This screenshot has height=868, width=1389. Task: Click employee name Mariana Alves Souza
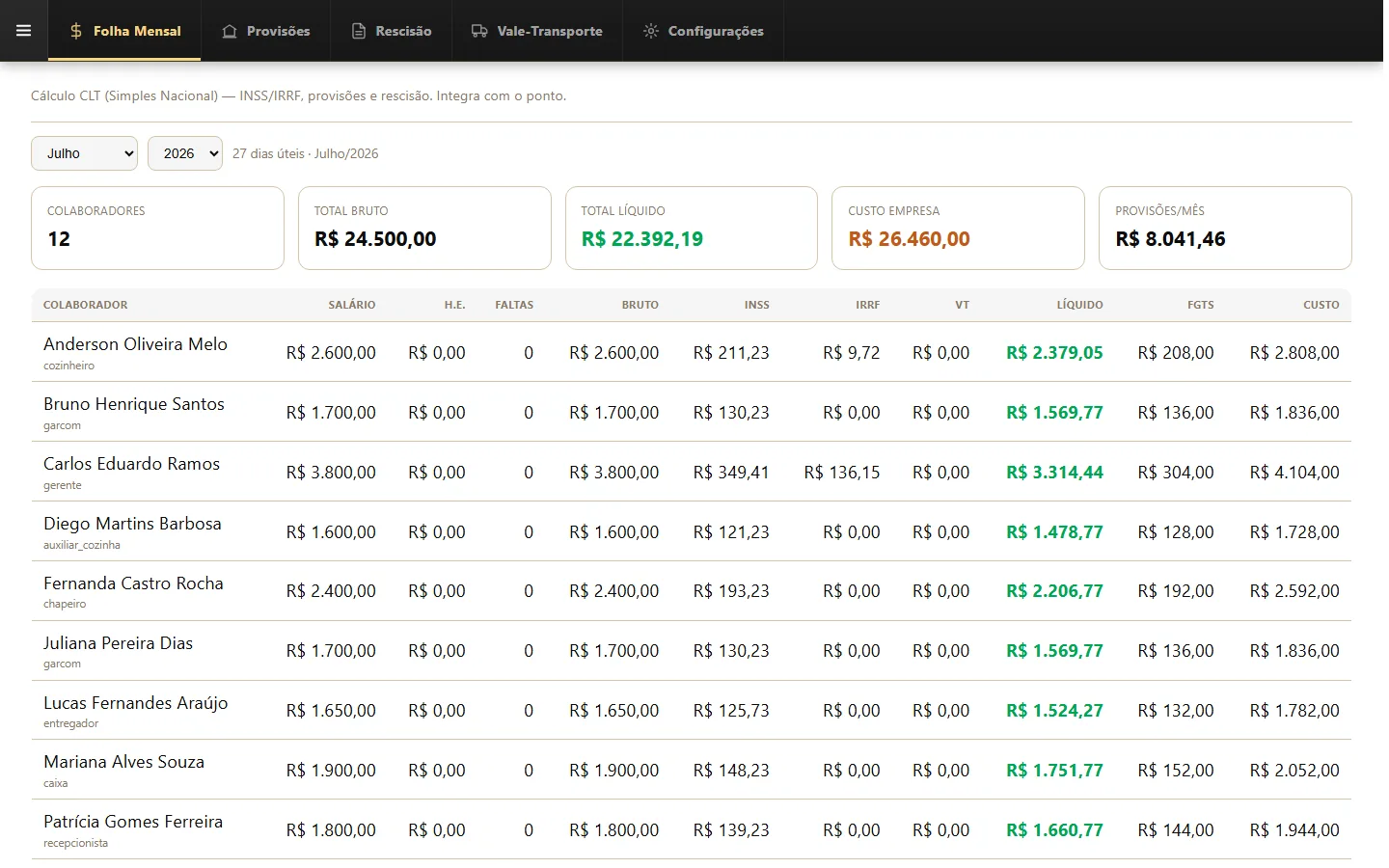(x=123, y=762)
